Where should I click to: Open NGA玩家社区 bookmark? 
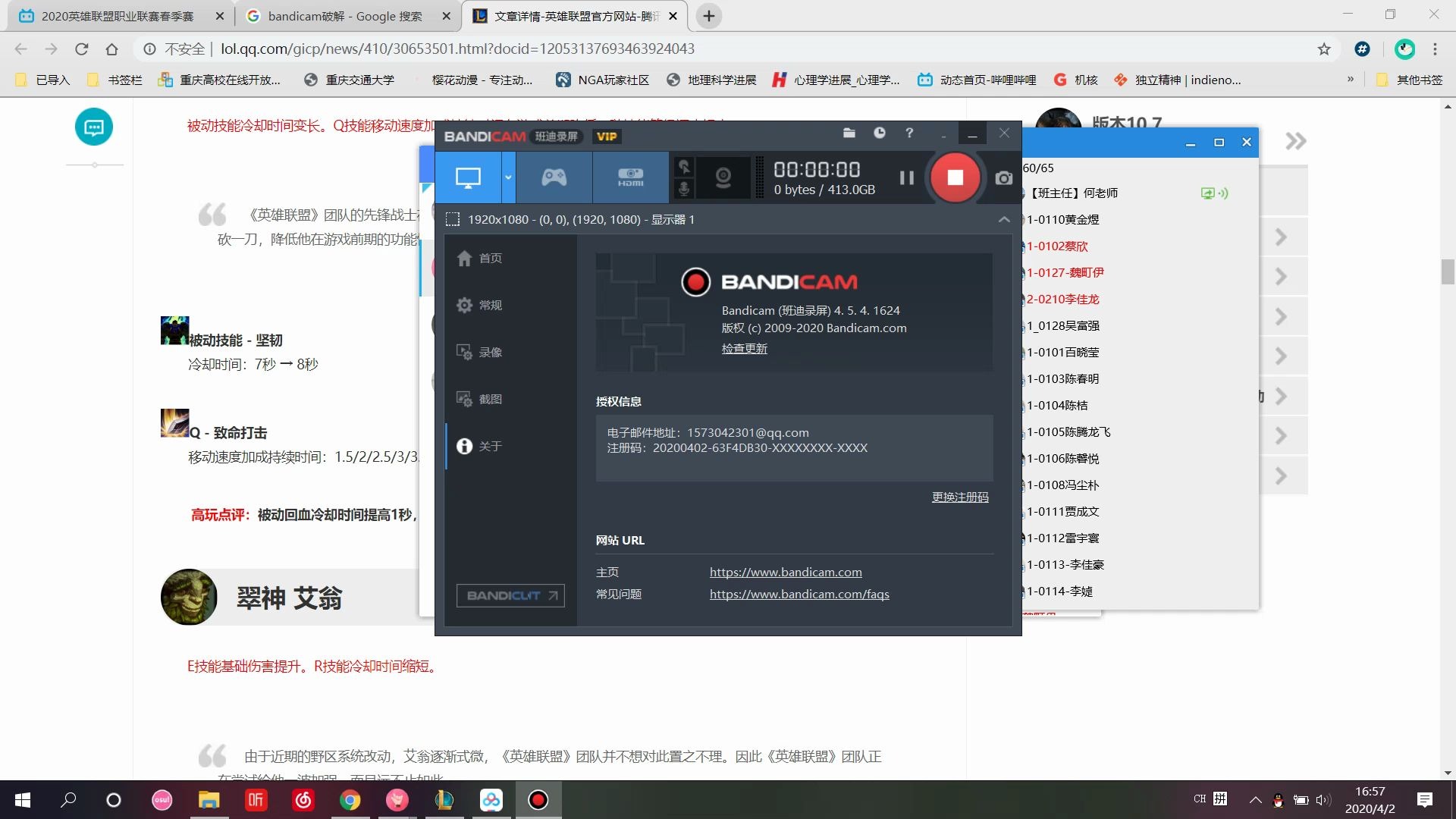(603, 80)
